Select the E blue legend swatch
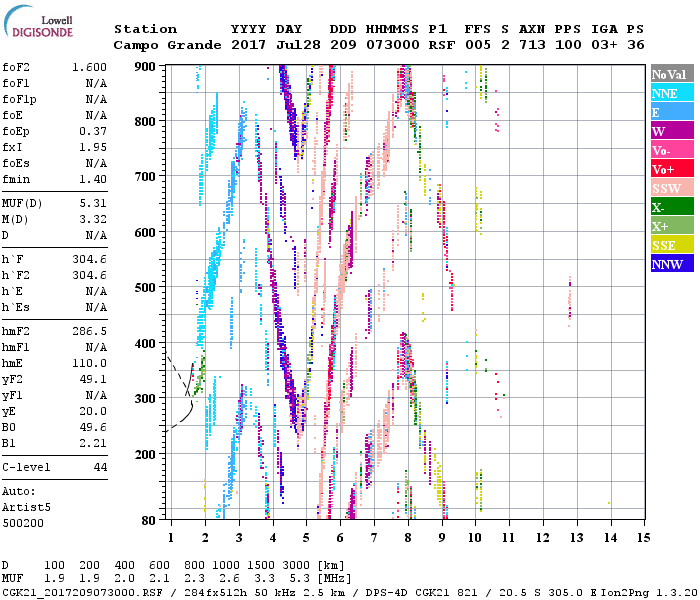Image resolution: width=700 pixels, height=600 pixels. pyautogui.click(x=672, y=112)
